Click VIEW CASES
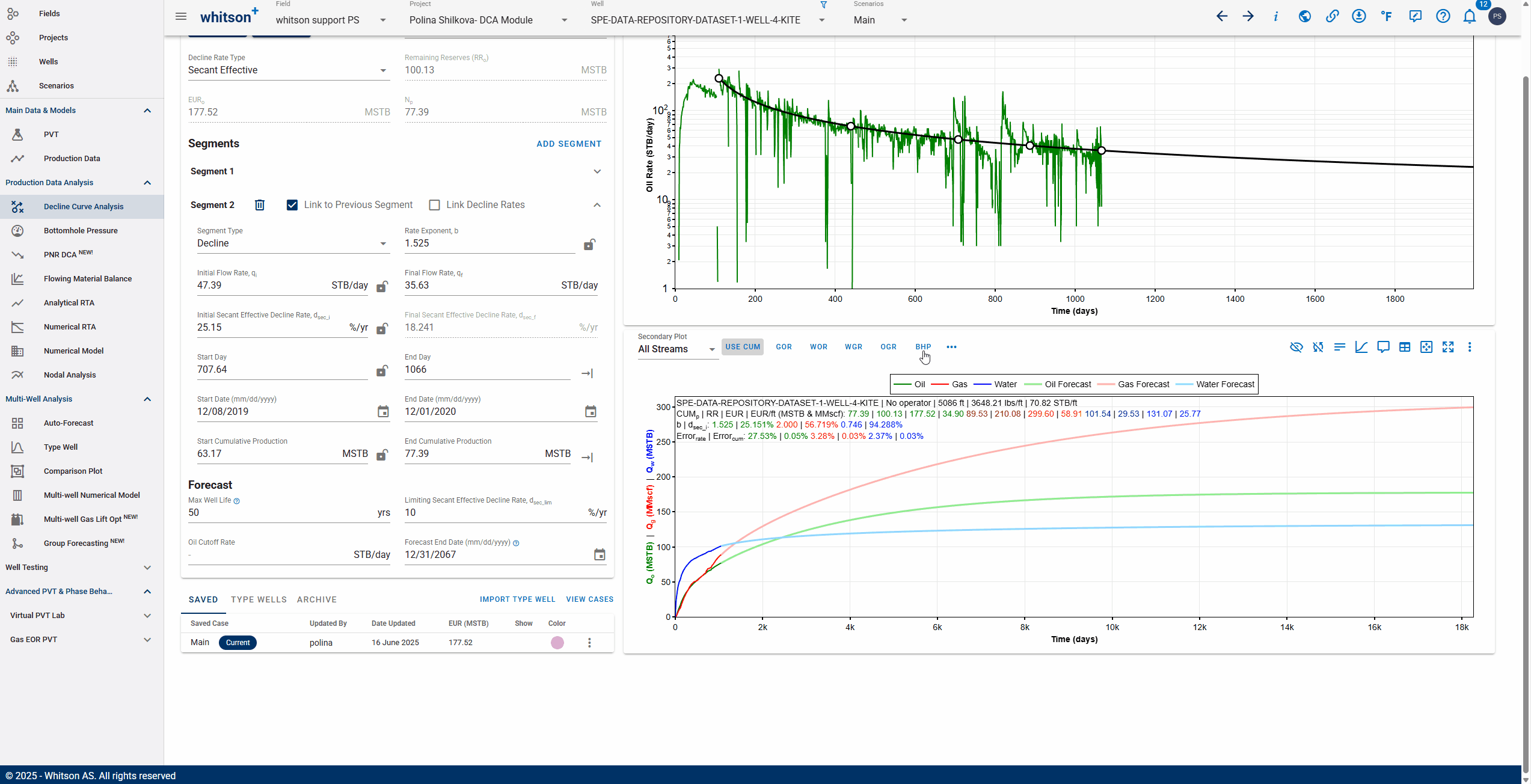The image size is (1531, 784). pos(590,599)
